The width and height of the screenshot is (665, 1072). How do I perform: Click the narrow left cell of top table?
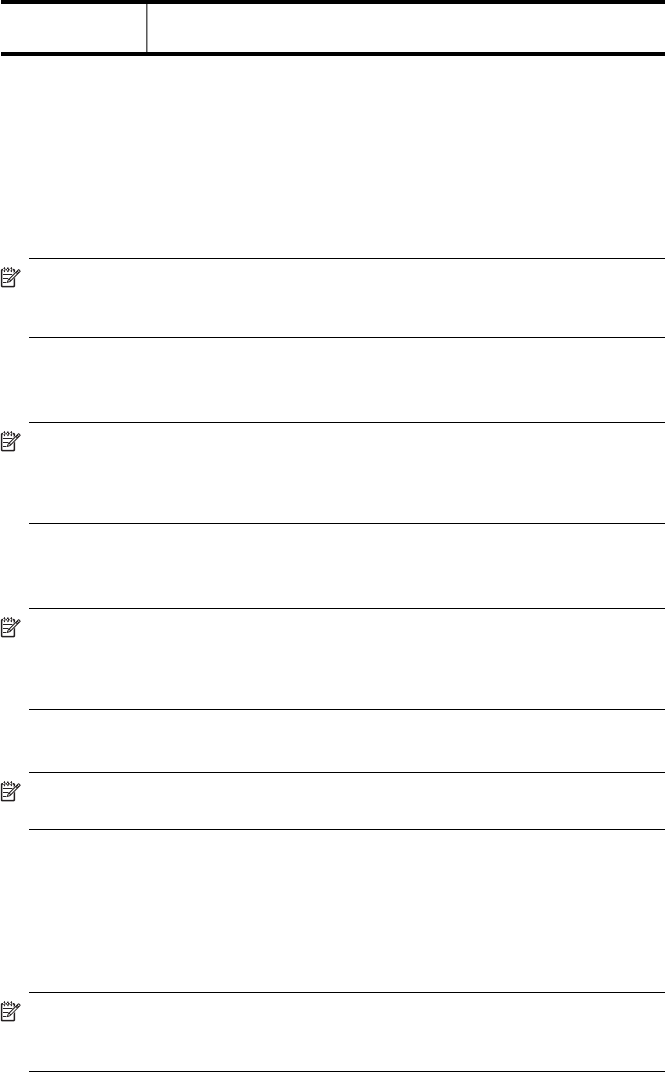[73, 28]
